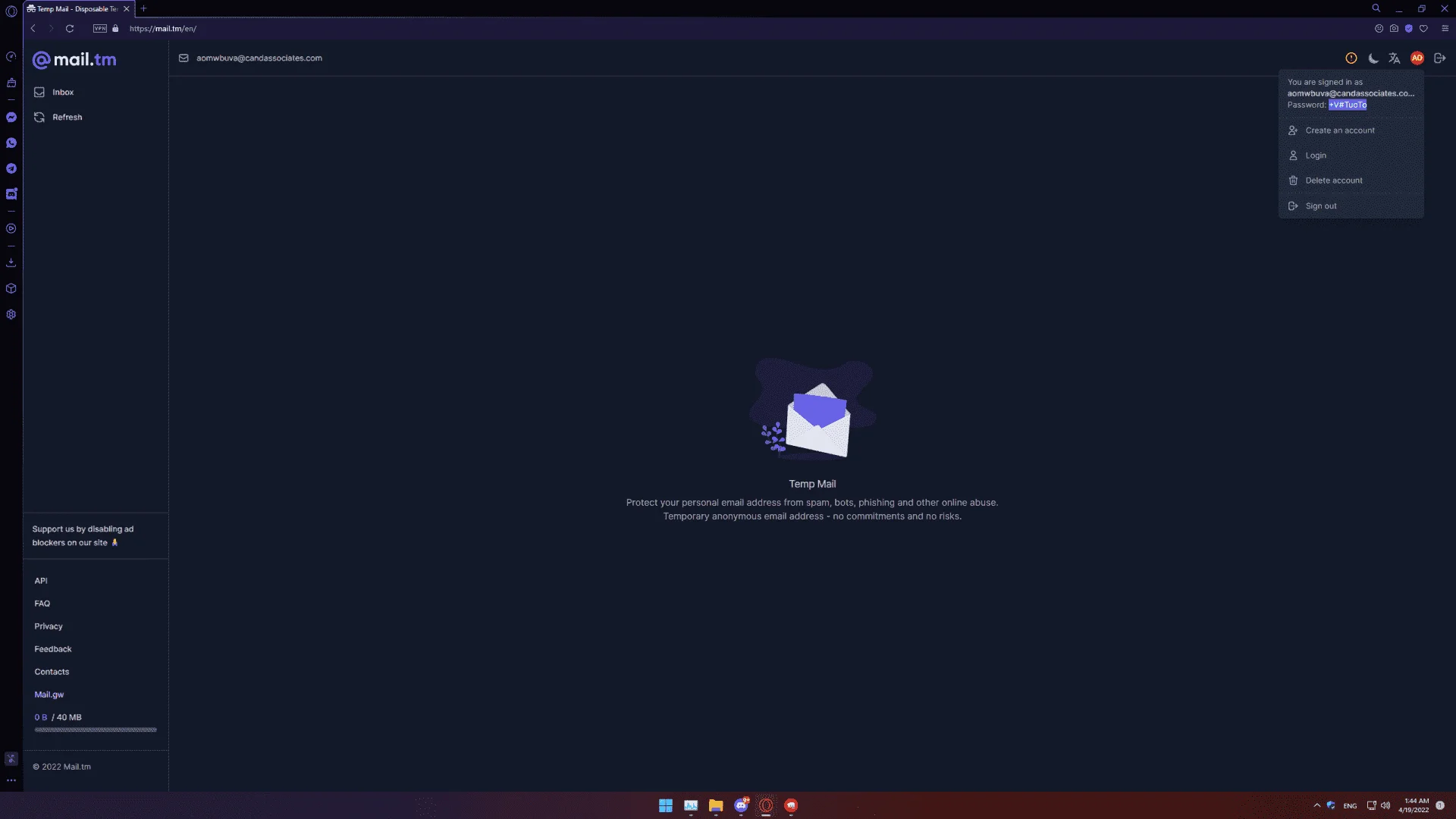Open a new tab with the plus button
This screenshot has width=1456, height=819.
pyautogui.click(x=143, y=9)
